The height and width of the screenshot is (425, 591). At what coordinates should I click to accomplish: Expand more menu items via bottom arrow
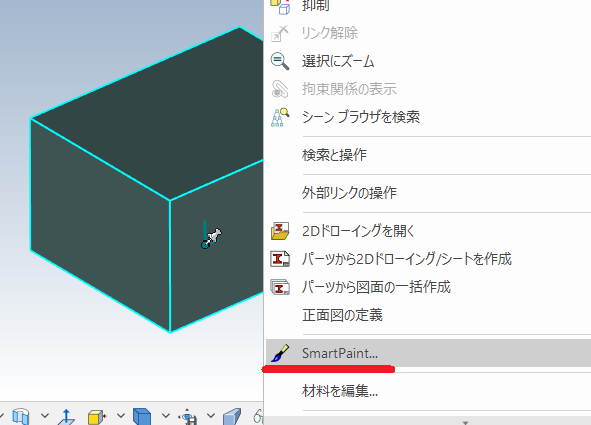[465, 422]
